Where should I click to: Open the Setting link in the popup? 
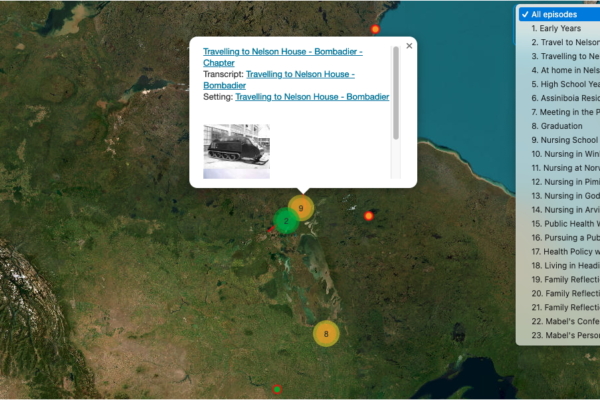[x=312, y=97]
